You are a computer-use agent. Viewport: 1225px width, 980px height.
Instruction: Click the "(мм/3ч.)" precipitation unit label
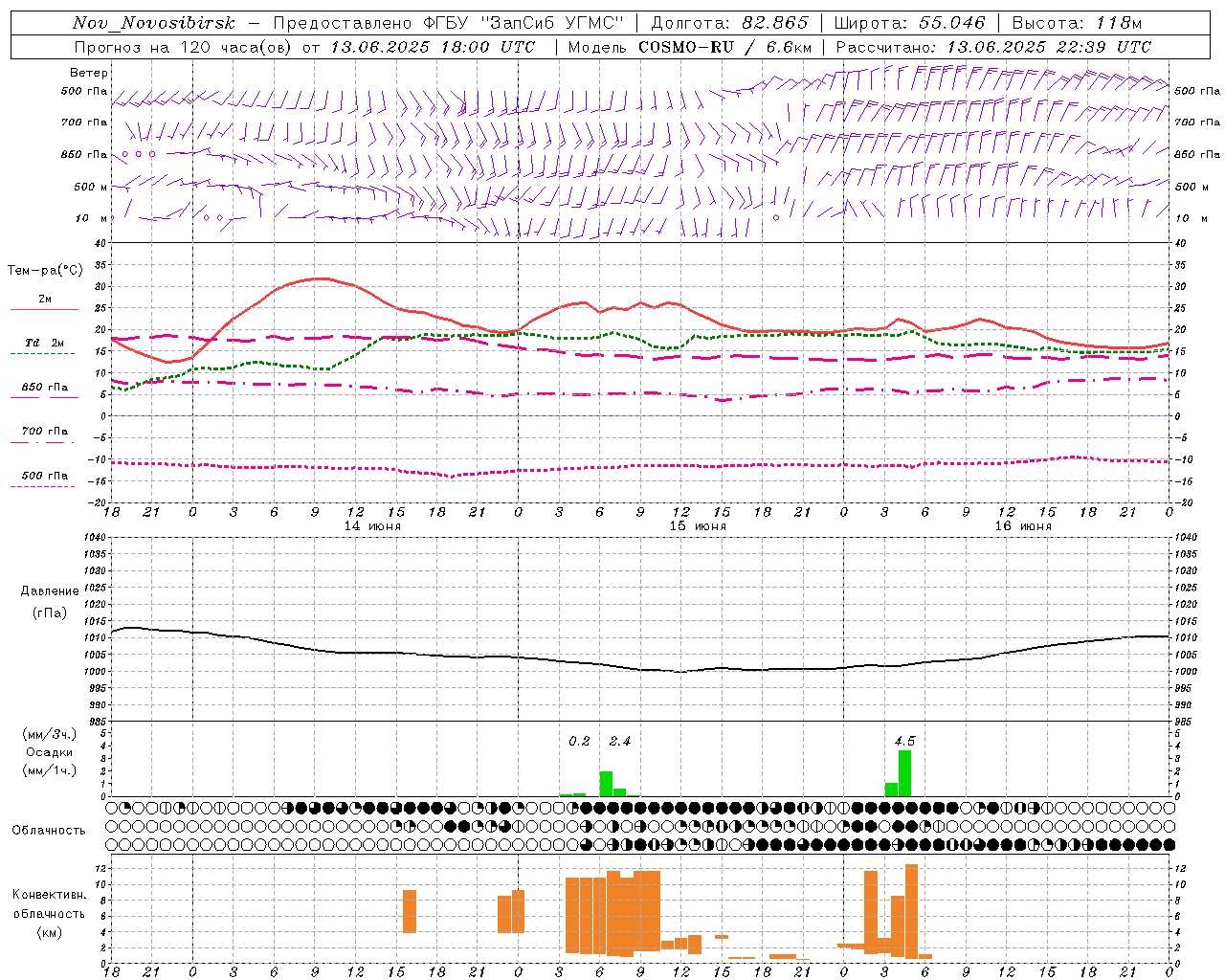(50, 734)
